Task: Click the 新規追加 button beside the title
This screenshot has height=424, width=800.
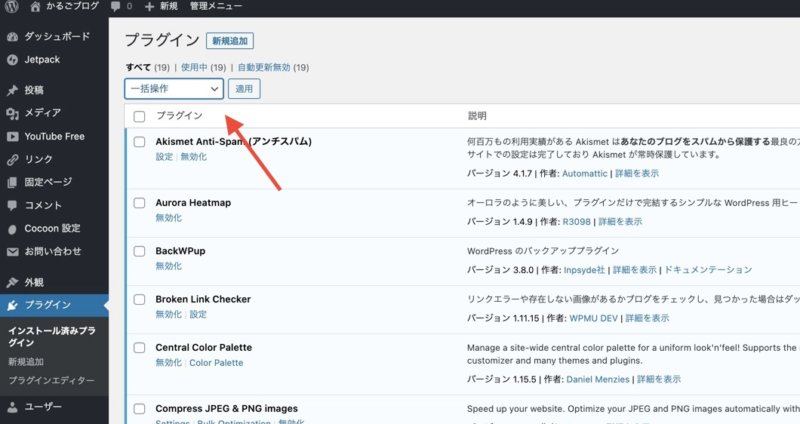Action: [230, 41]
